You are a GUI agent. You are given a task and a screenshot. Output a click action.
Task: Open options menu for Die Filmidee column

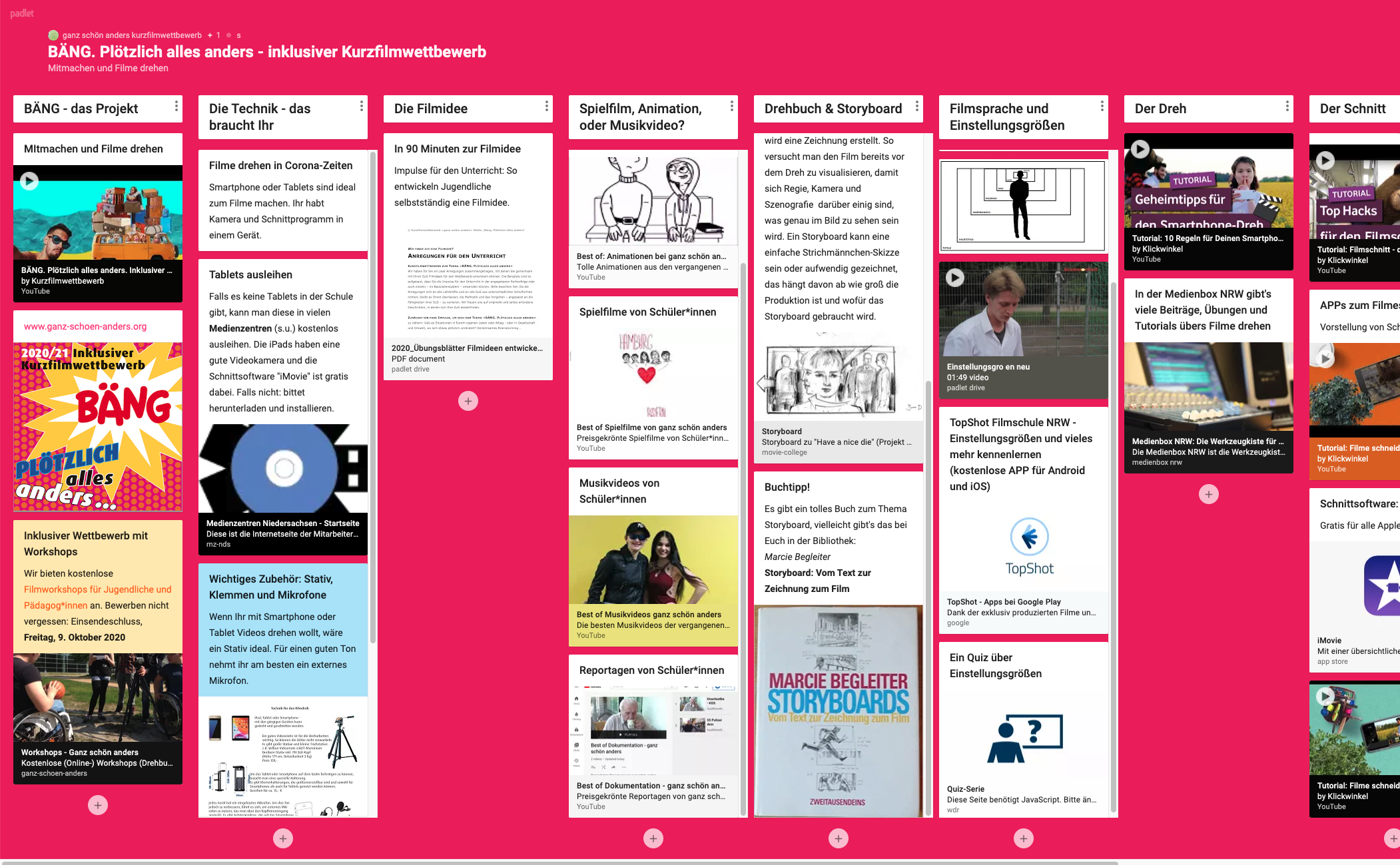[546, 107]
